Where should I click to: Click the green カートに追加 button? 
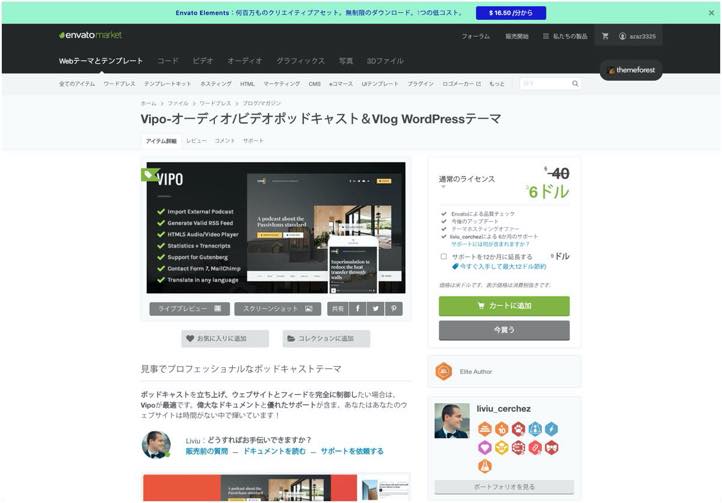tap(504, 306)
